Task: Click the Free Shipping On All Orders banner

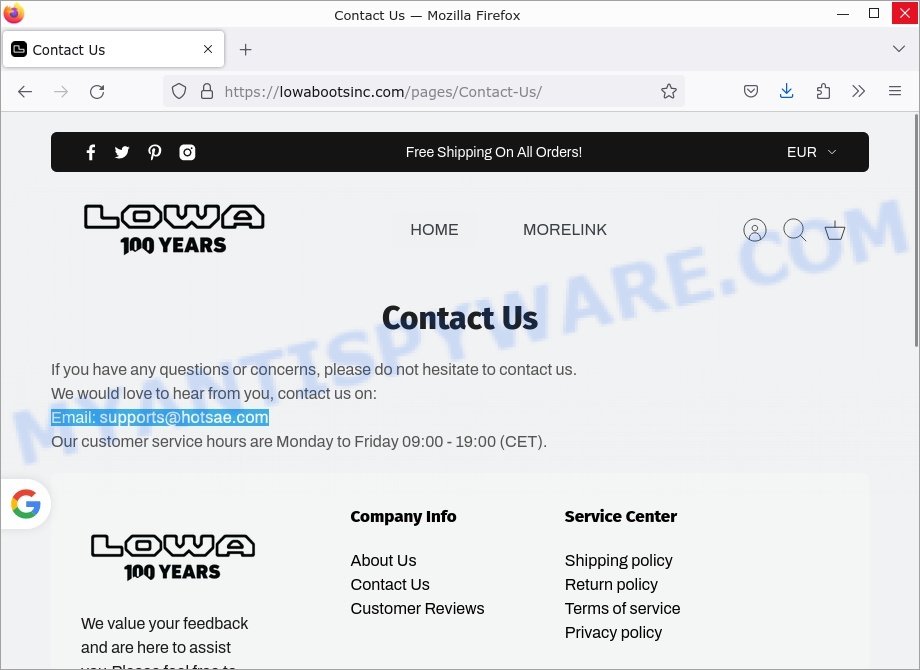Action: tap(494, 153)
